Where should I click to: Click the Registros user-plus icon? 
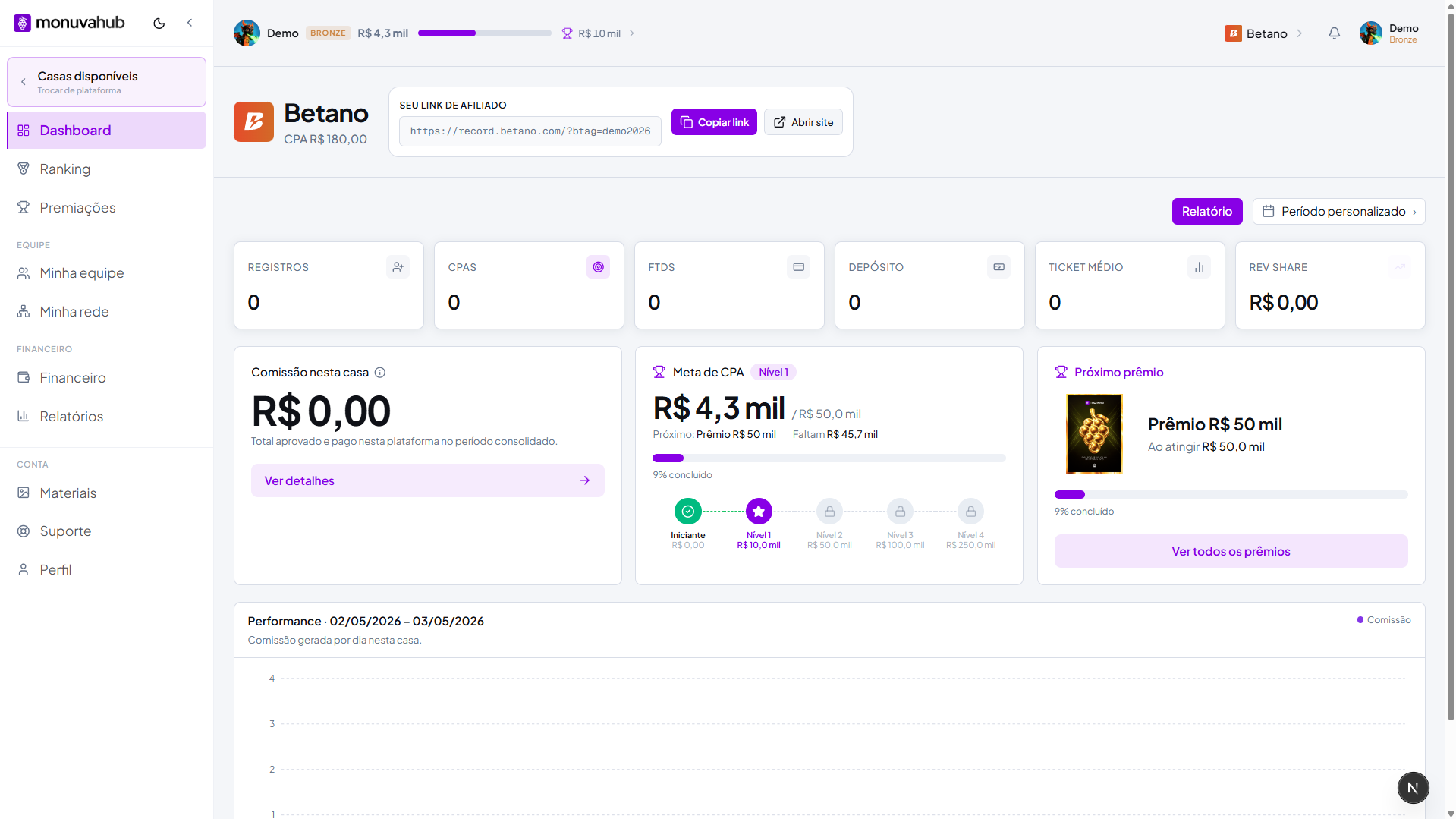pos(398,267)
